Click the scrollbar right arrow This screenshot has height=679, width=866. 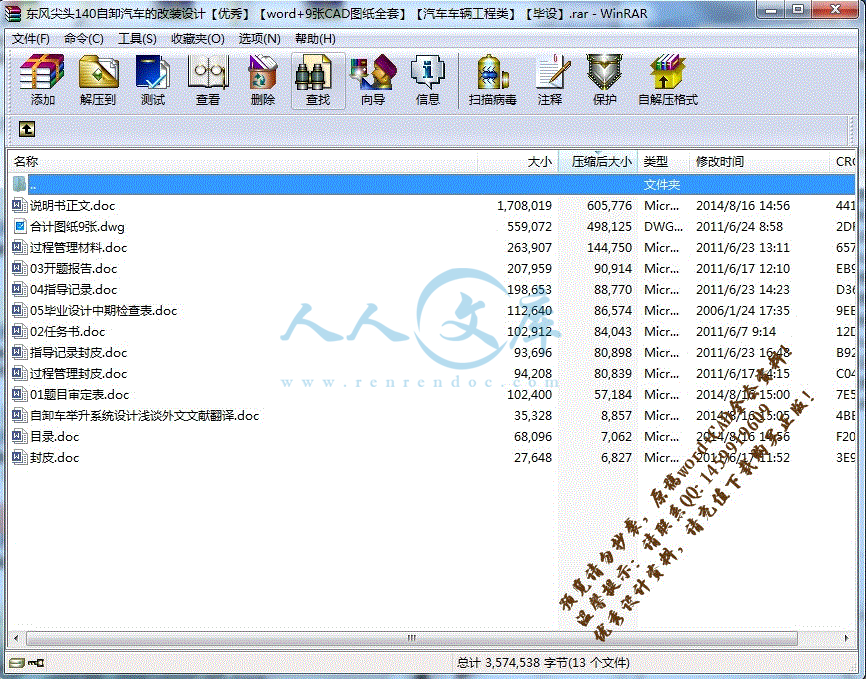(847, 638)
